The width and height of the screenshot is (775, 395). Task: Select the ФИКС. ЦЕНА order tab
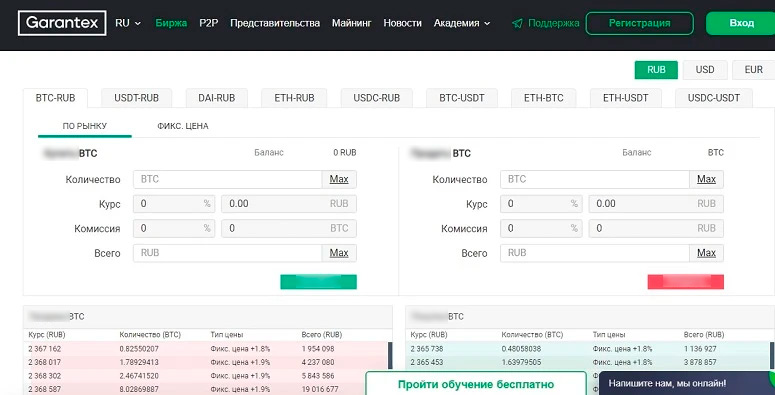(x=183, y=126)
